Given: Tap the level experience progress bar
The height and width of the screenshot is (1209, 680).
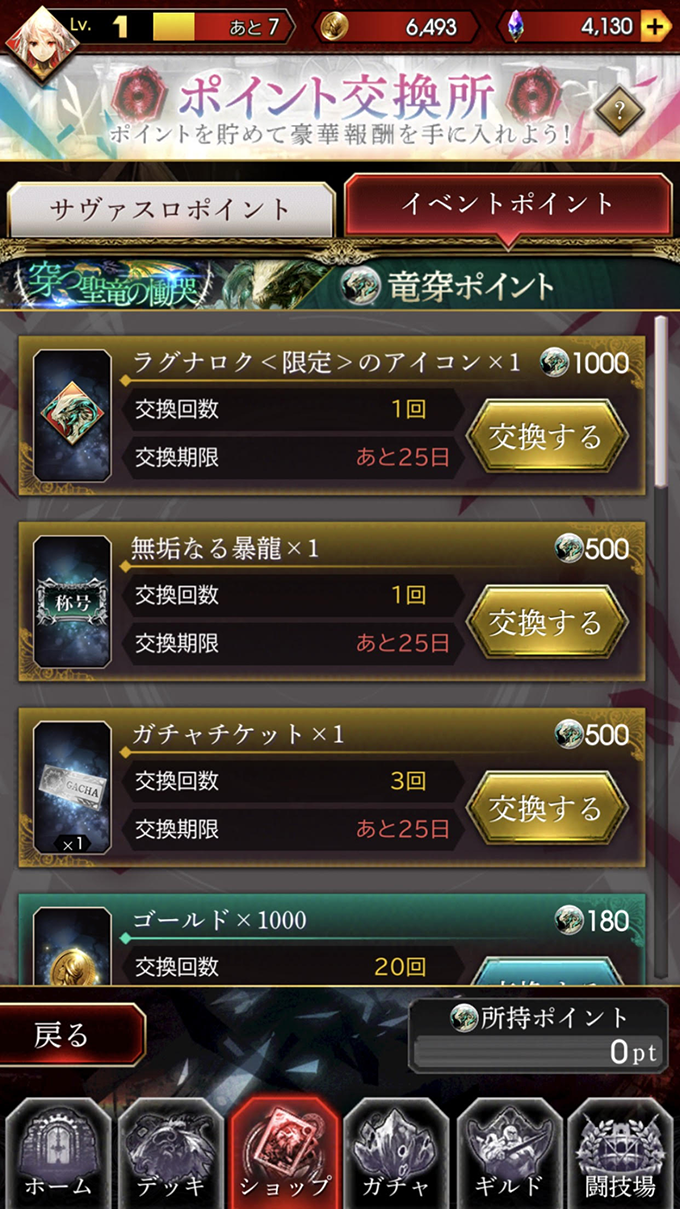Looking at the screenshot, I should point(222,27).
